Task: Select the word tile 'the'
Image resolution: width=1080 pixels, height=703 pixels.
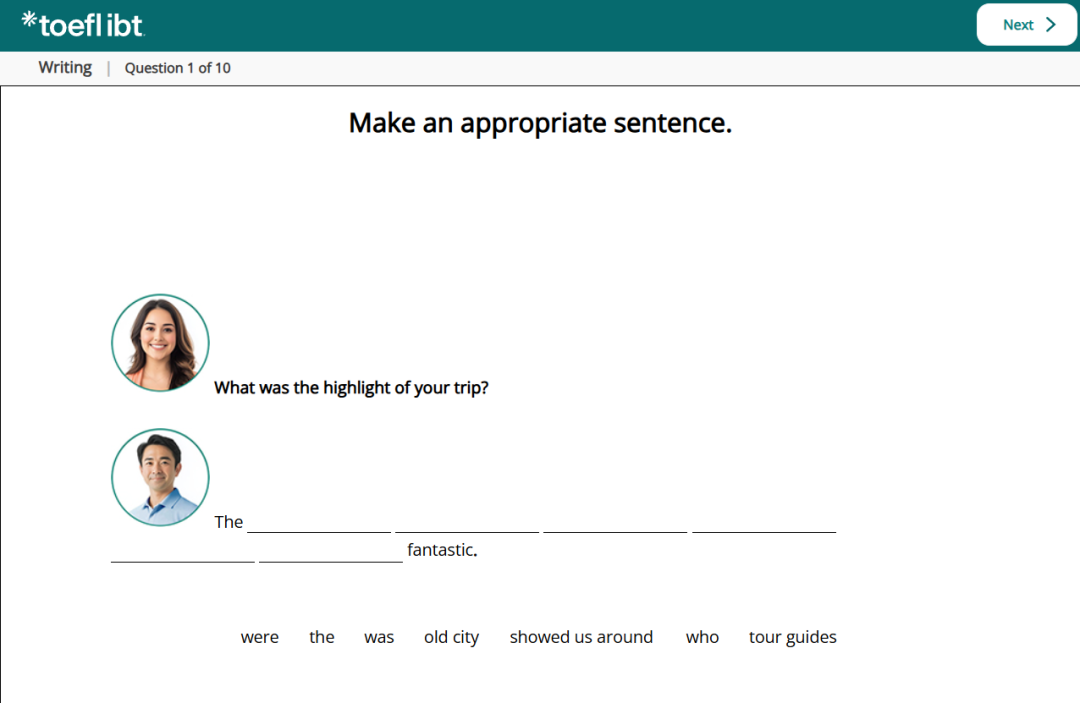Action: (321, 637)
